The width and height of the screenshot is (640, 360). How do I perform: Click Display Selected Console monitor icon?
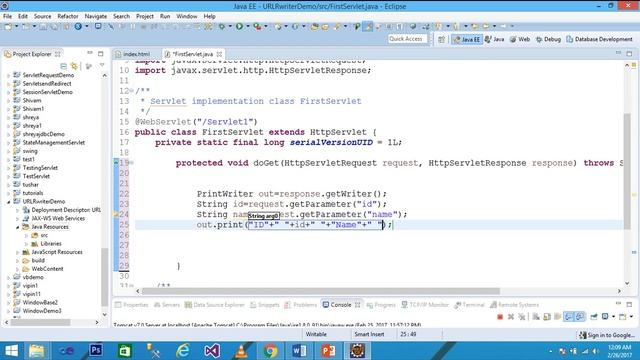605,317
